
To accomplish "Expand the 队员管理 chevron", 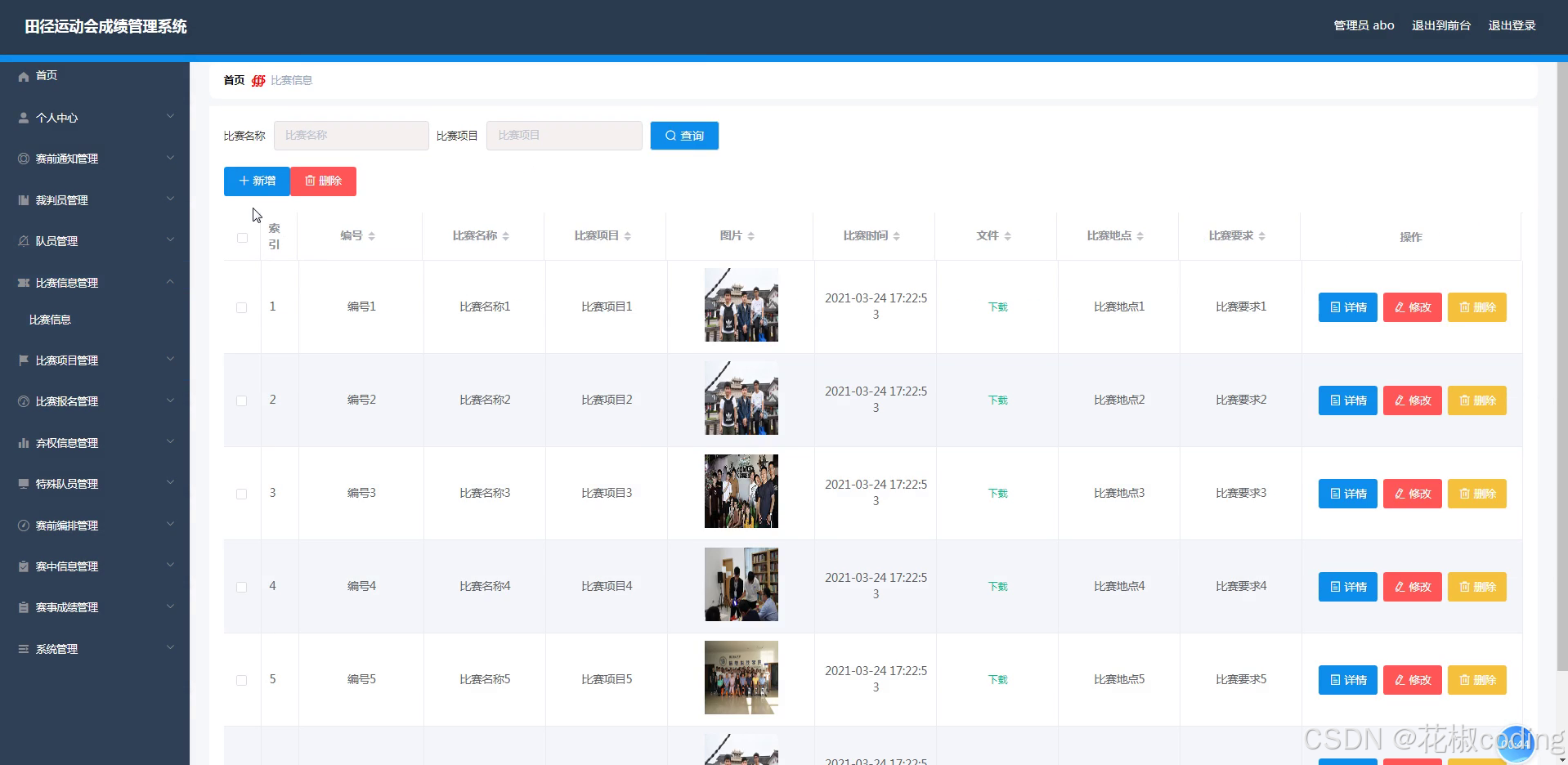I will coord(170,240).
